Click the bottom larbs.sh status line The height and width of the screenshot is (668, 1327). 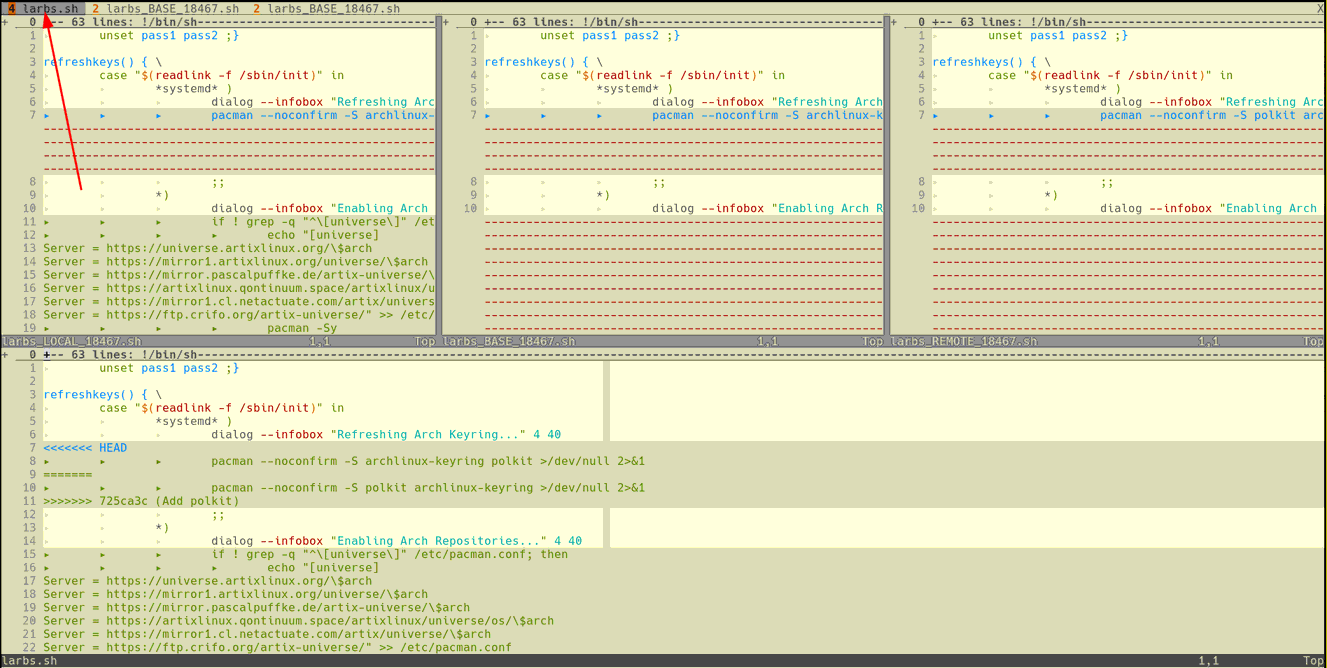[663, 661]
